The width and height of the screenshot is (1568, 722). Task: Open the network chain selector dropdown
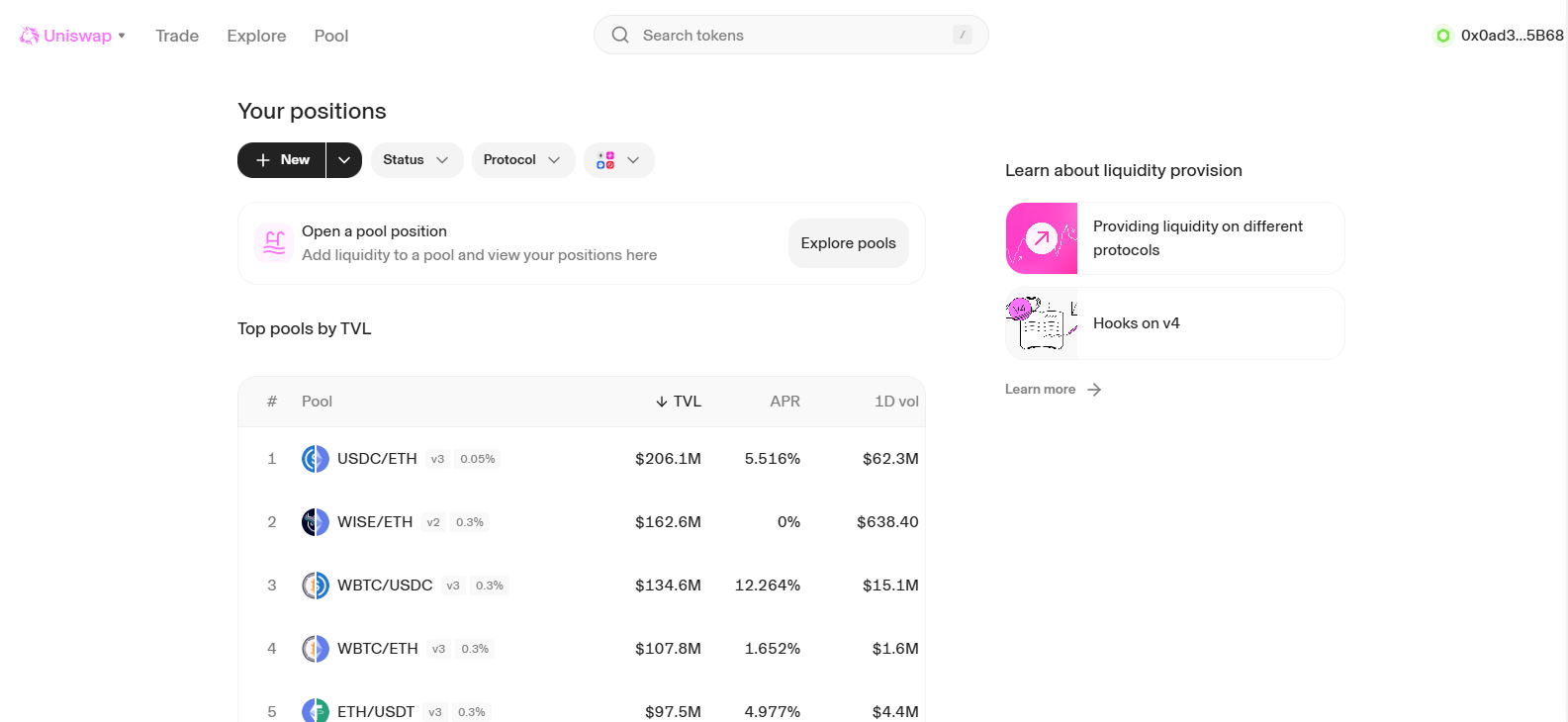[x=619, y=160]
